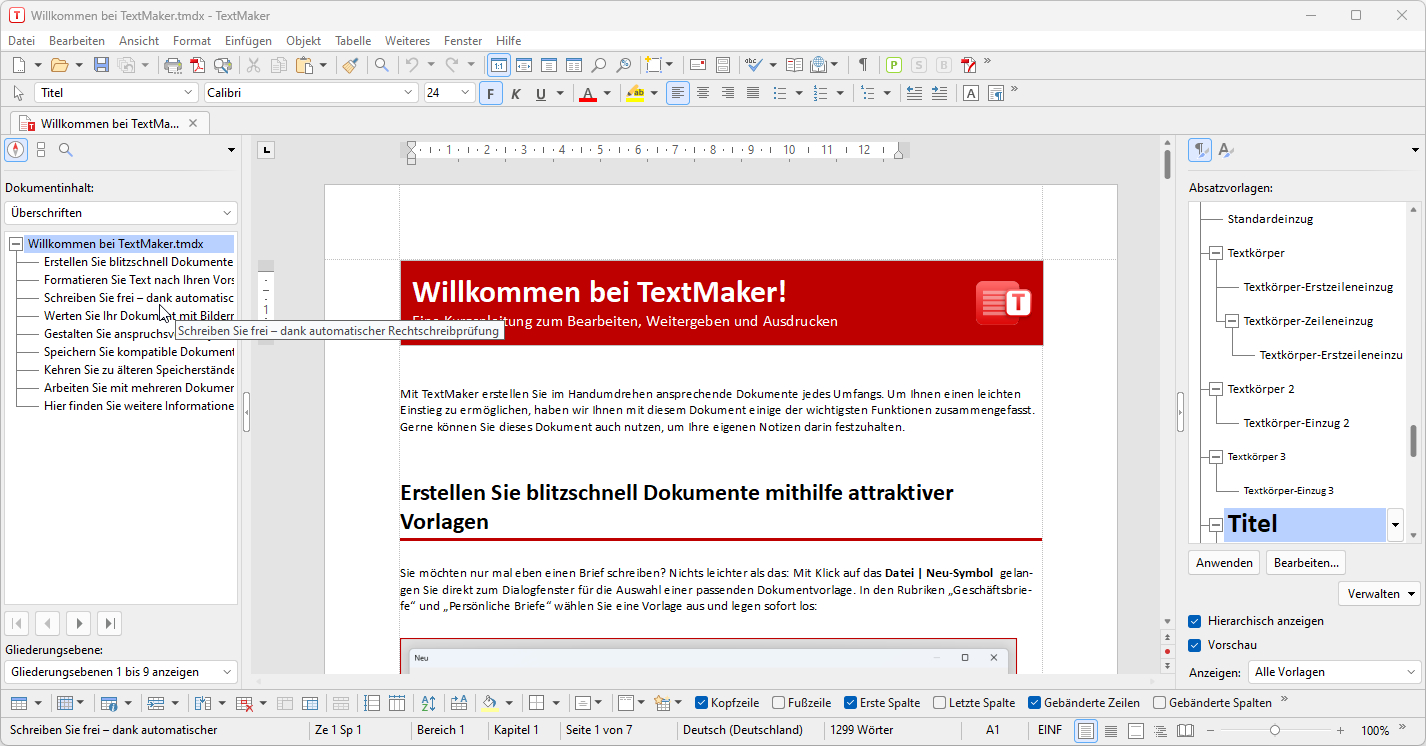Toggle italic formatting (K button)
This screenshot has width=1426, height=746.
click(x=516, y=94)
